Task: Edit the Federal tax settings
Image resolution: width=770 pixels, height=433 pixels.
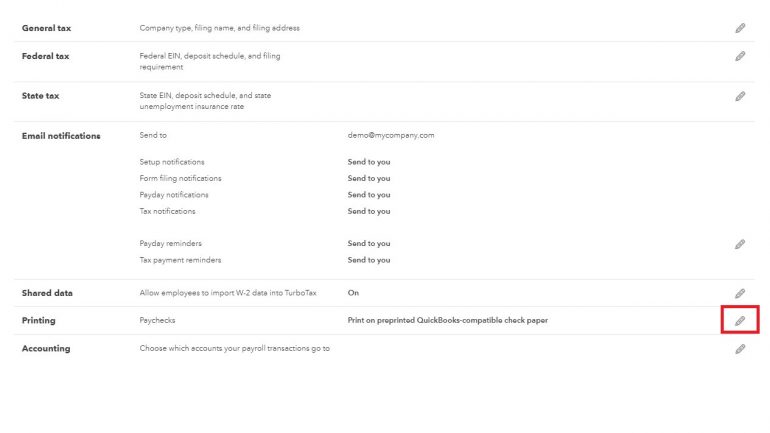Action: pyautogui.click(x=740, y=56)
